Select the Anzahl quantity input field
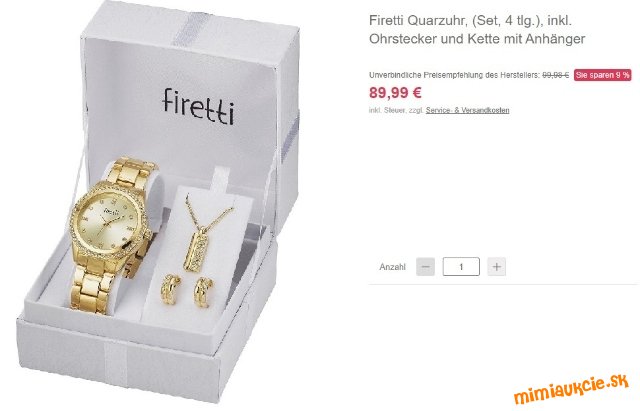640x411 pixels. coord(461,267)
